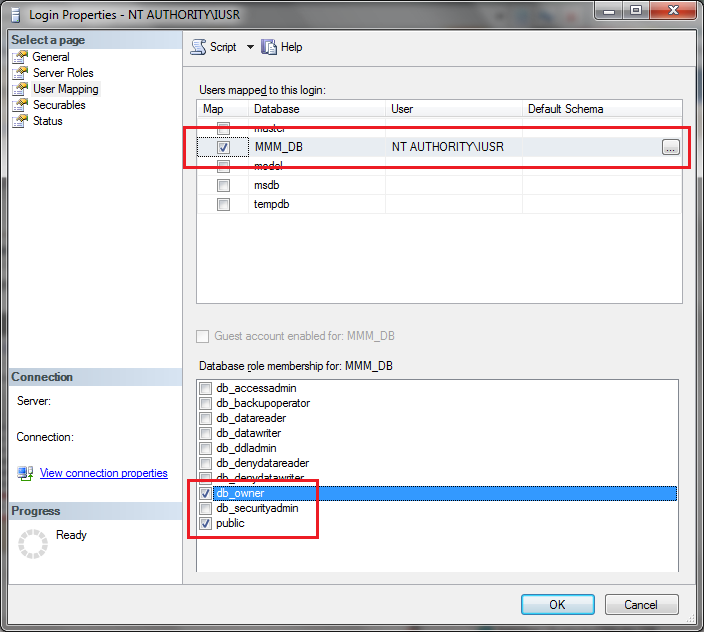Click Cancel to discard changes
The width and height of the screenshot is (704, 632).
(641, 605)
